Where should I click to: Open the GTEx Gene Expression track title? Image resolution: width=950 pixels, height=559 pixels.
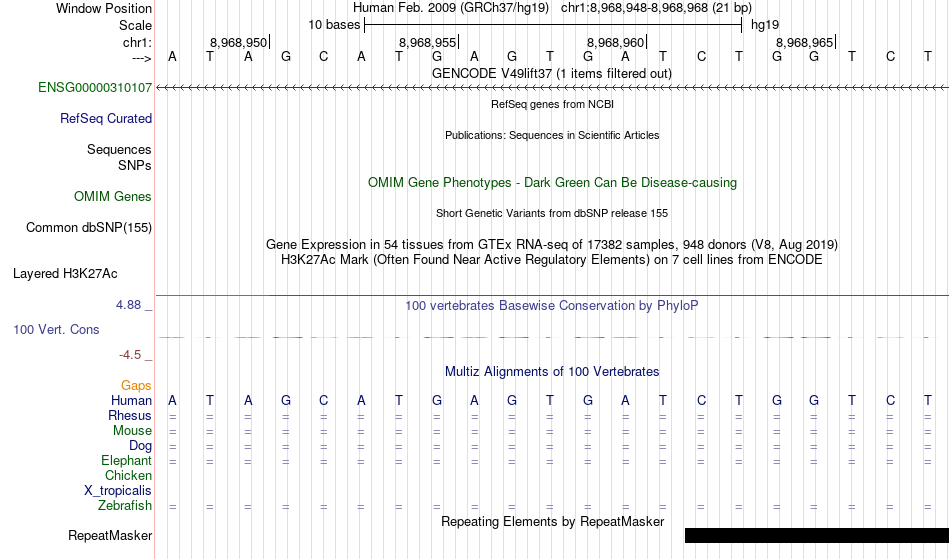click(552, 245)
